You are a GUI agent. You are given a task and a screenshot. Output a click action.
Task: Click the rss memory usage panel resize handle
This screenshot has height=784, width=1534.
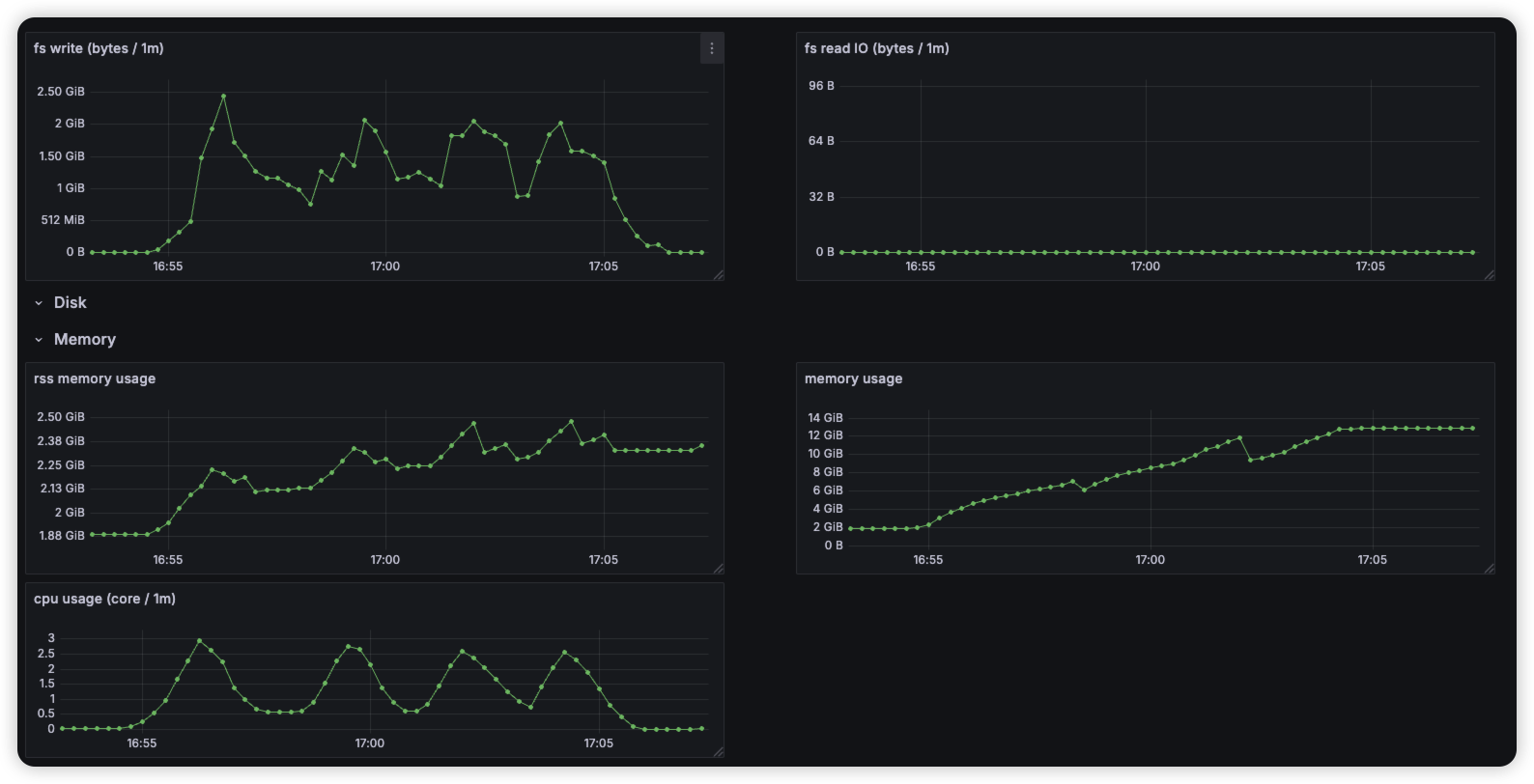tap(718, 569)
